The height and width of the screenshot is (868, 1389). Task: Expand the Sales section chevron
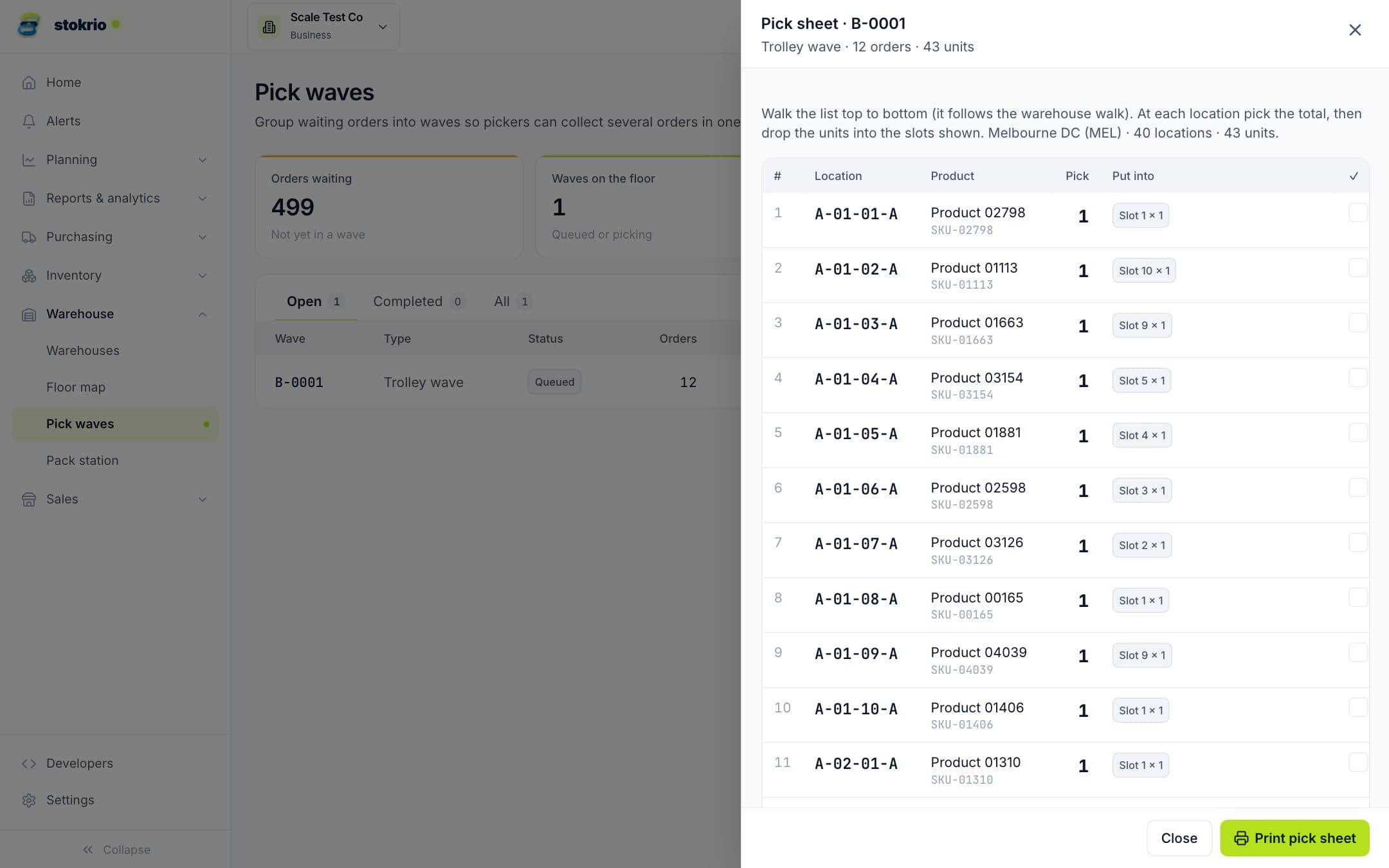point(203,499)
